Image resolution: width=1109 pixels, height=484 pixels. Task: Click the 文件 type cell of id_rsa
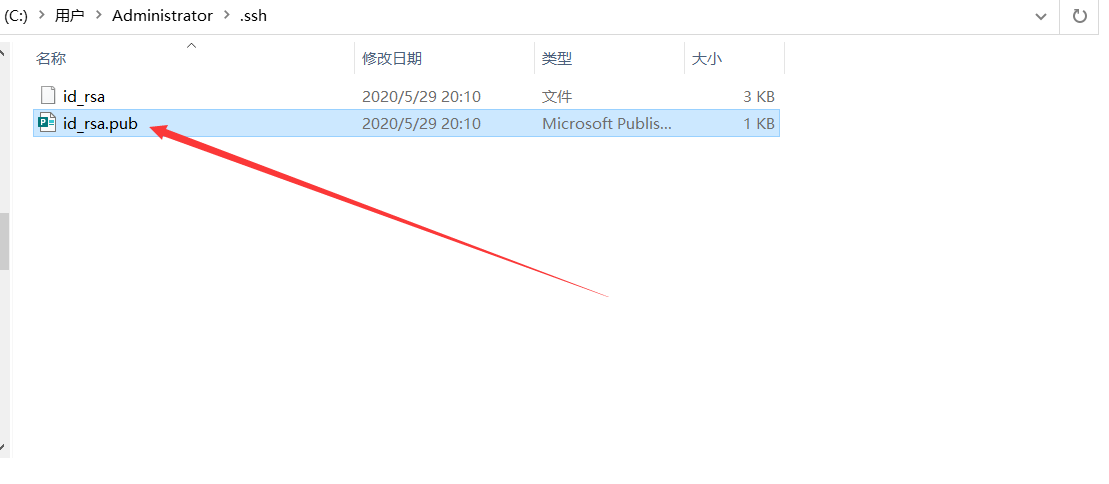557,96
